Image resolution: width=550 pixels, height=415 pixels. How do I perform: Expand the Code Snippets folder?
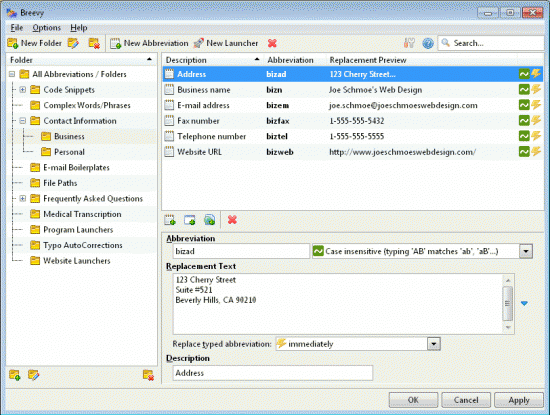22,90
